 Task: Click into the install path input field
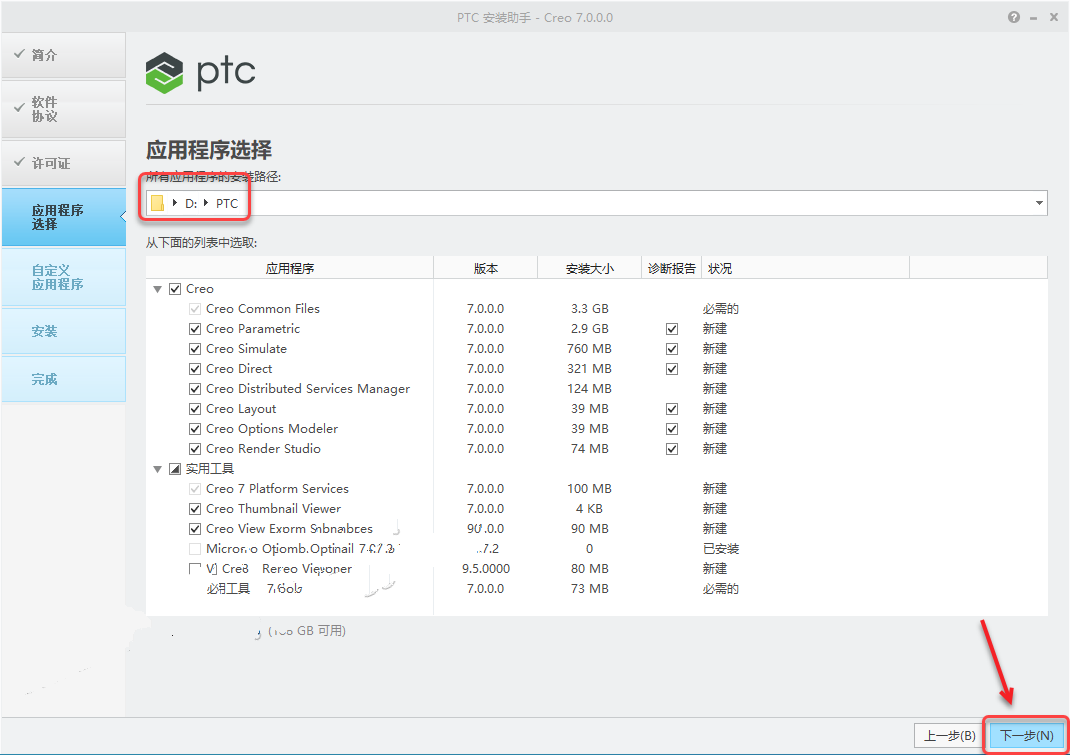(x=597, y=203)
